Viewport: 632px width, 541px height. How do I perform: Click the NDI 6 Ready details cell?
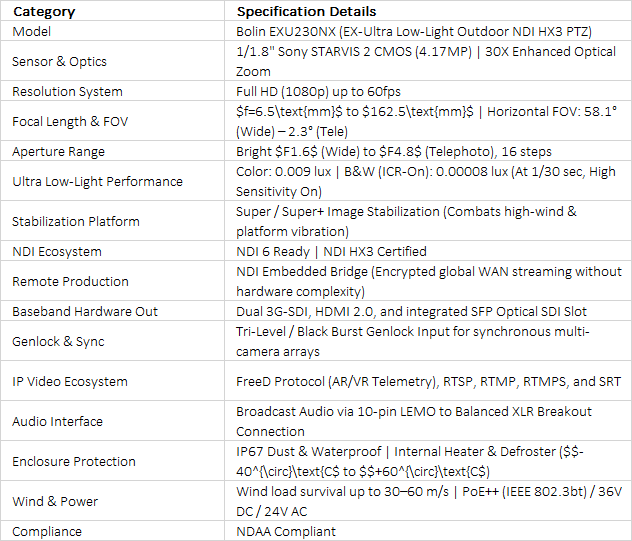[x=428, y=251]
